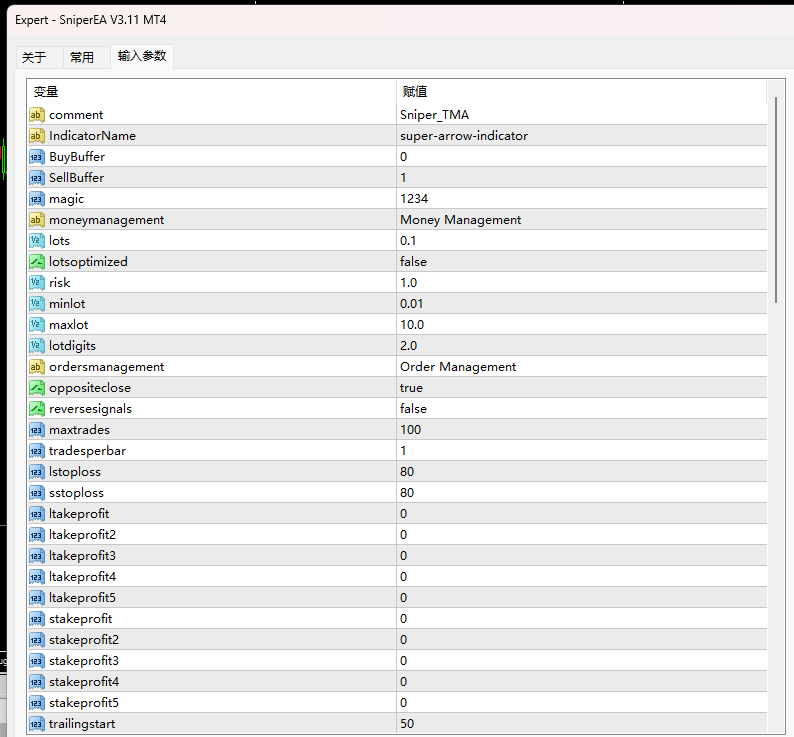Select the lotdigits value 2.0
The width and height of the screenshot is (794, 737).
581,346
